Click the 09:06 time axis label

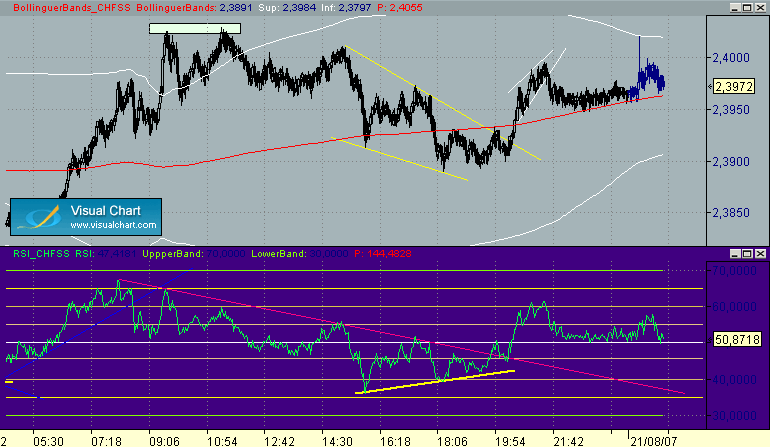pos(164,442)
